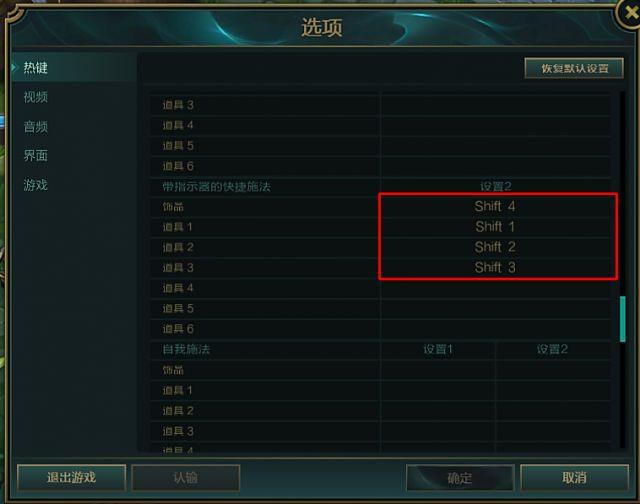The width and height of the screenshot is (640, 504).
Task: Click the 取消 cancel button
Action: pos(574,477)
